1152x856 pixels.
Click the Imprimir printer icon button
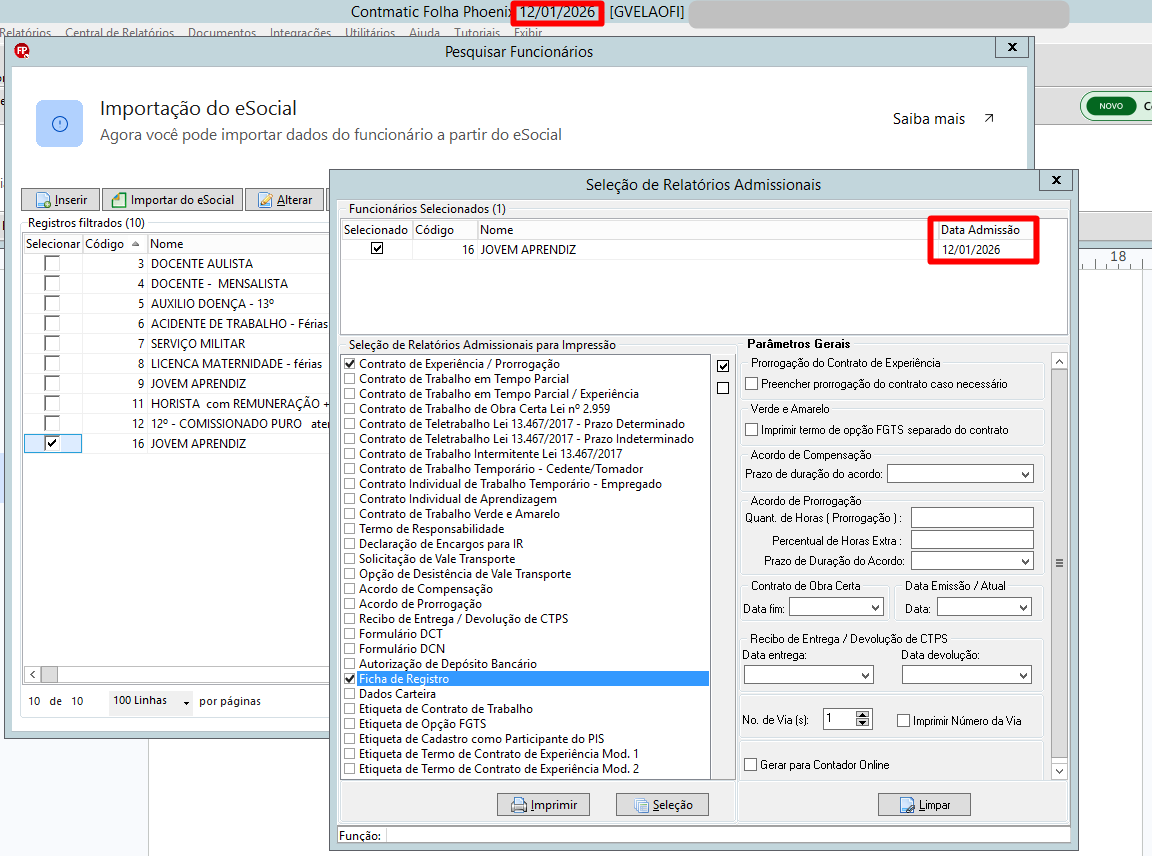(x=543, y=805)
